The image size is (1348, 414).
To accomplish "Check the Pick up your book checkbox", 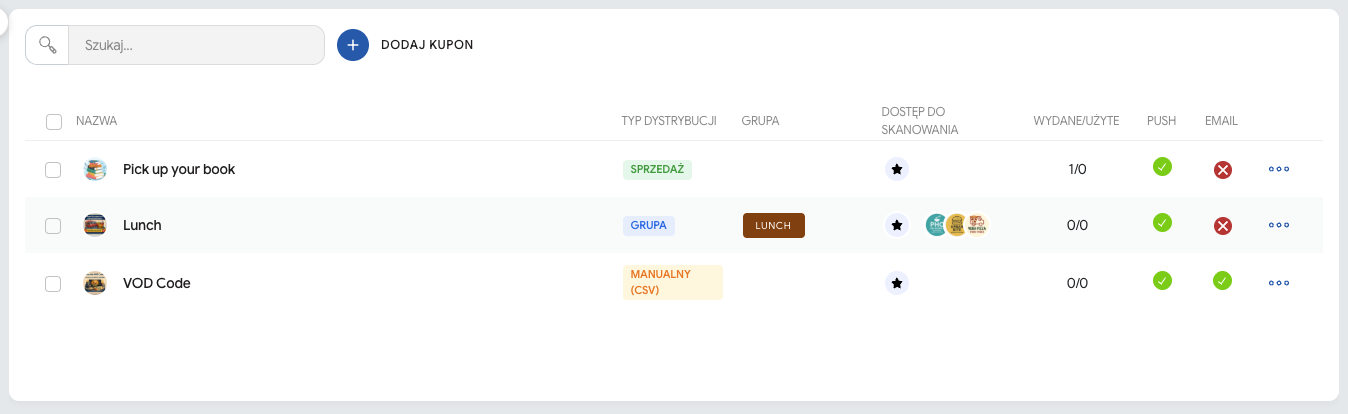I will pos(53,170).
